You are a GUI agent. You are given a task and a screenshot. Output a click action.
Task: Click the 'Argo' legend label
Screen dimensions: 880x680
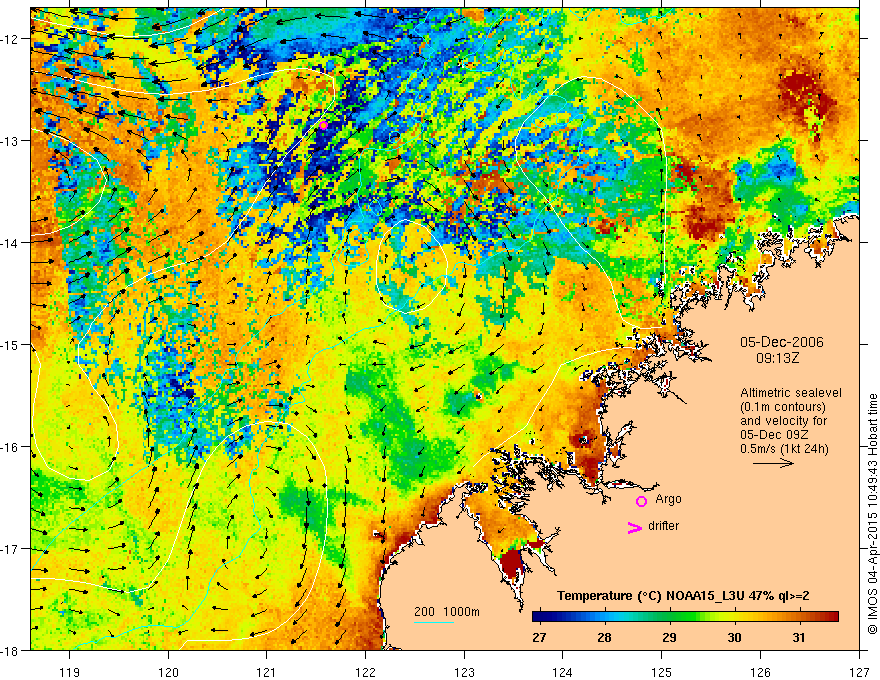pos(668,499)
